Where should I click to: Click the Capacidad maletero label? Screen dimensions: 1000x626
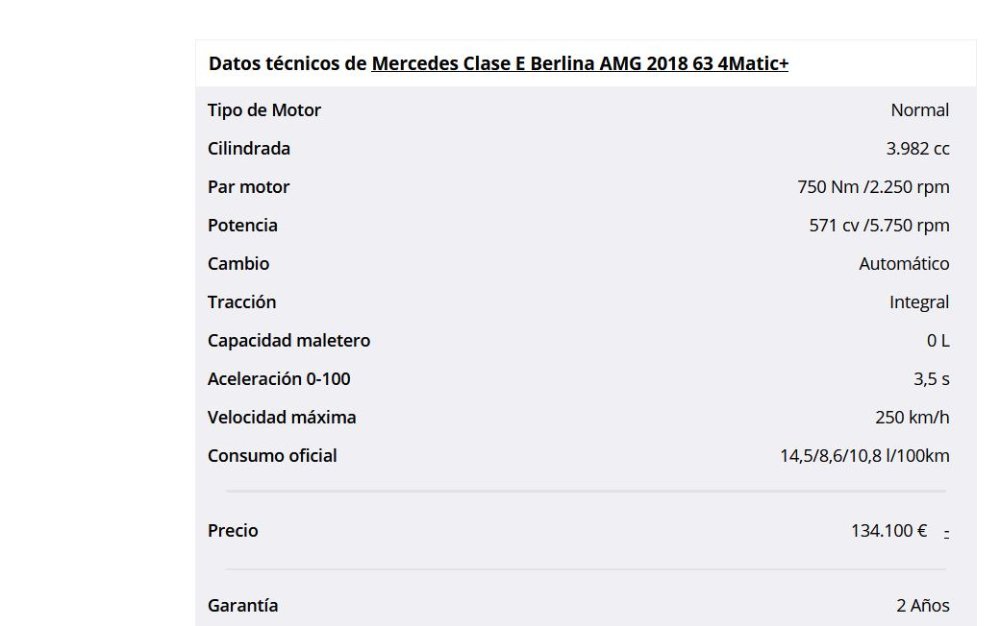pos(288,340)
